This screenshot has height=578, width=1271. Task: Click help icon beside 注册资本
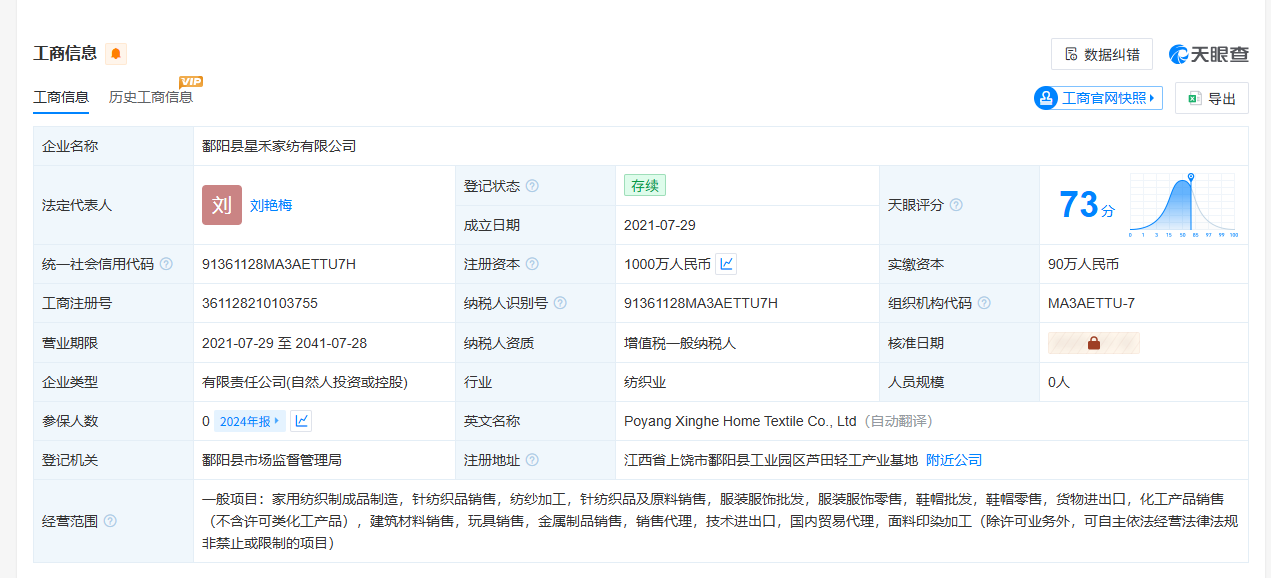point(532,264)
